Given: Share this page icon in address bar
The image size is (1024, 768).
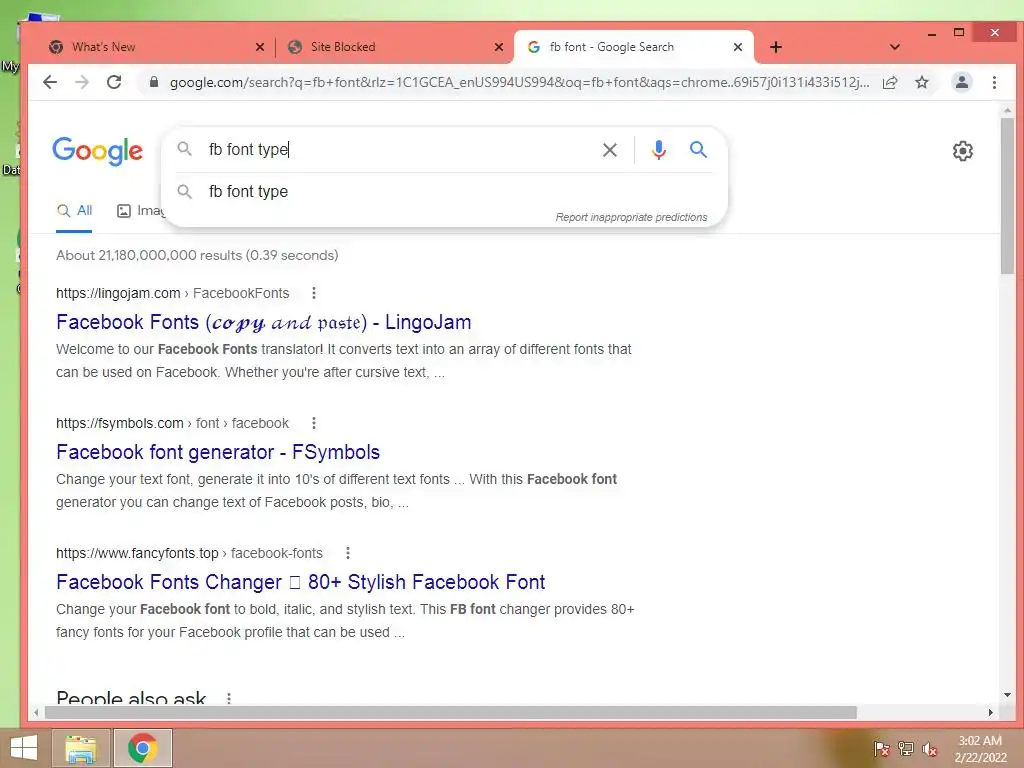Looking at the screenshot, I should (889, 82).
